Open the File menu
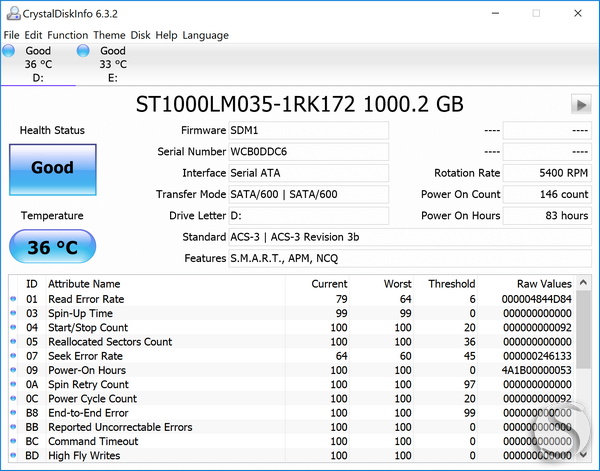600x471 pixels. [x=11, y=35]
